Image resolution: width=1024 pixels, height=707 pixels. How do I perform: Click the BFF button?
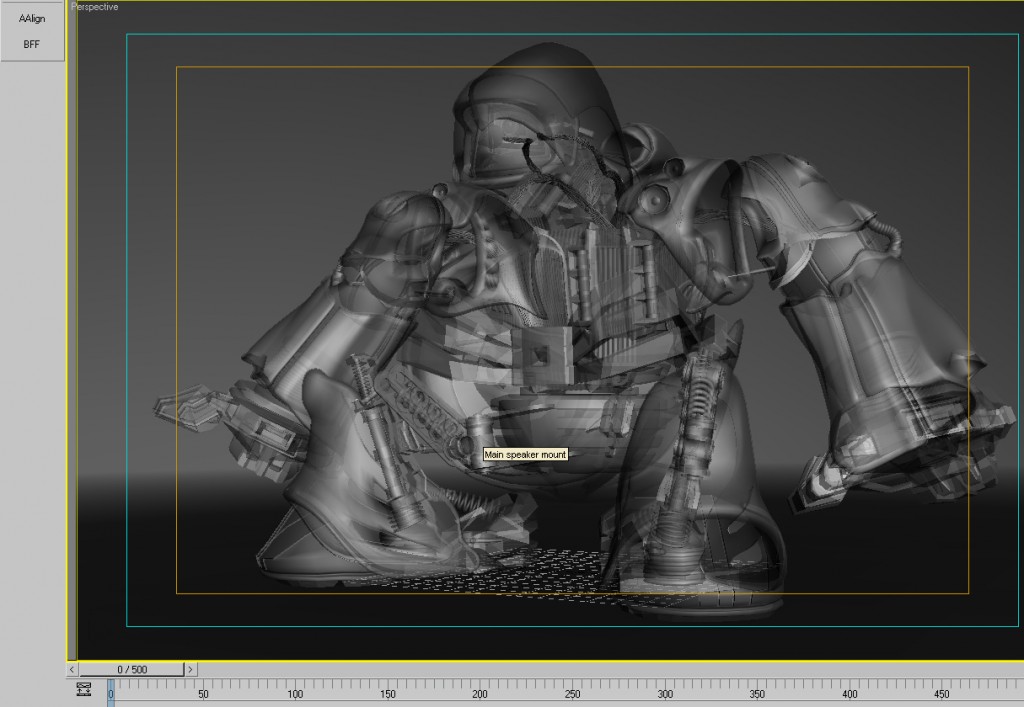33,43
